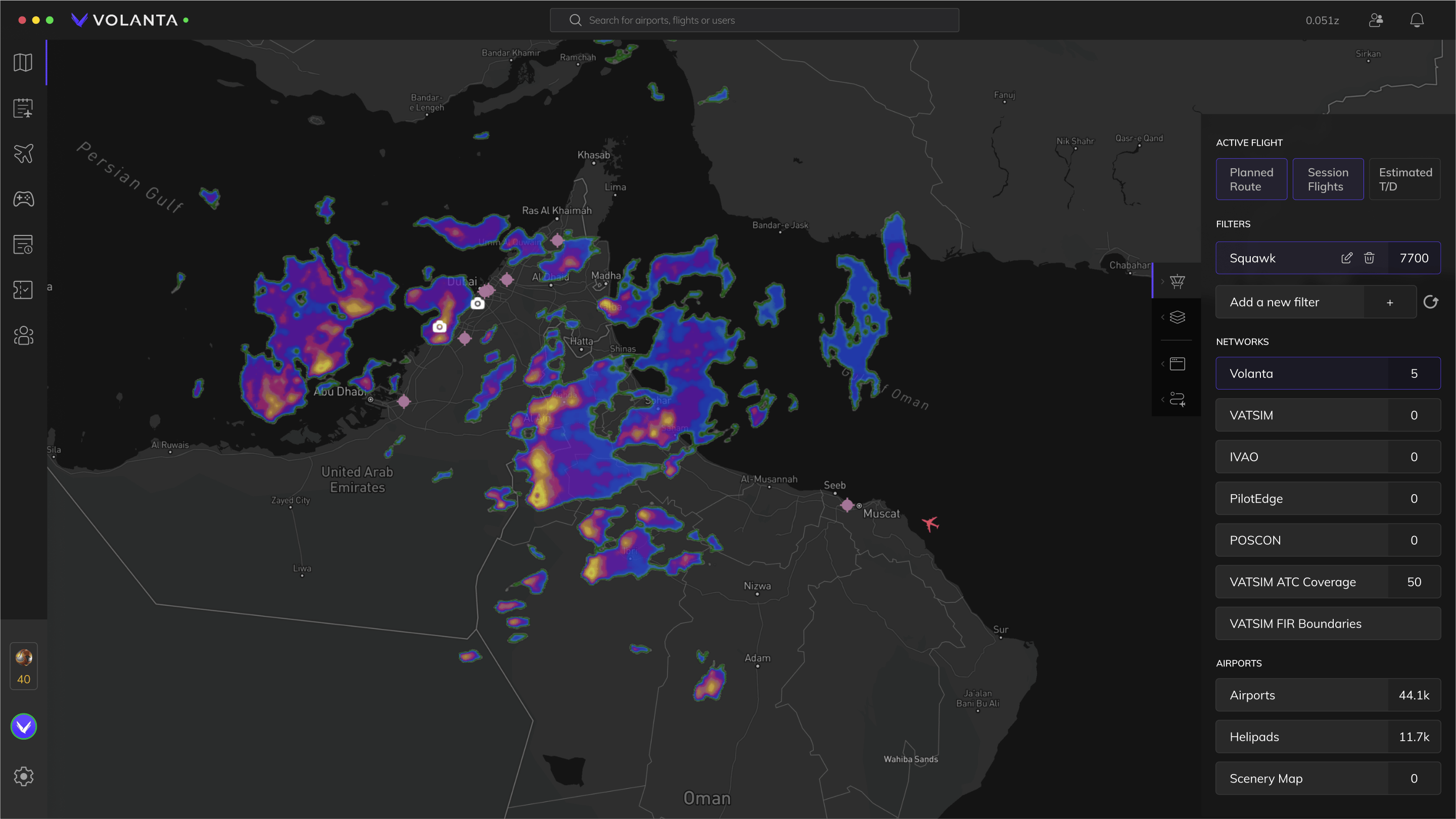Open the community users sidebar icon
Screen dimensions: 1456x819
point(23,336)
